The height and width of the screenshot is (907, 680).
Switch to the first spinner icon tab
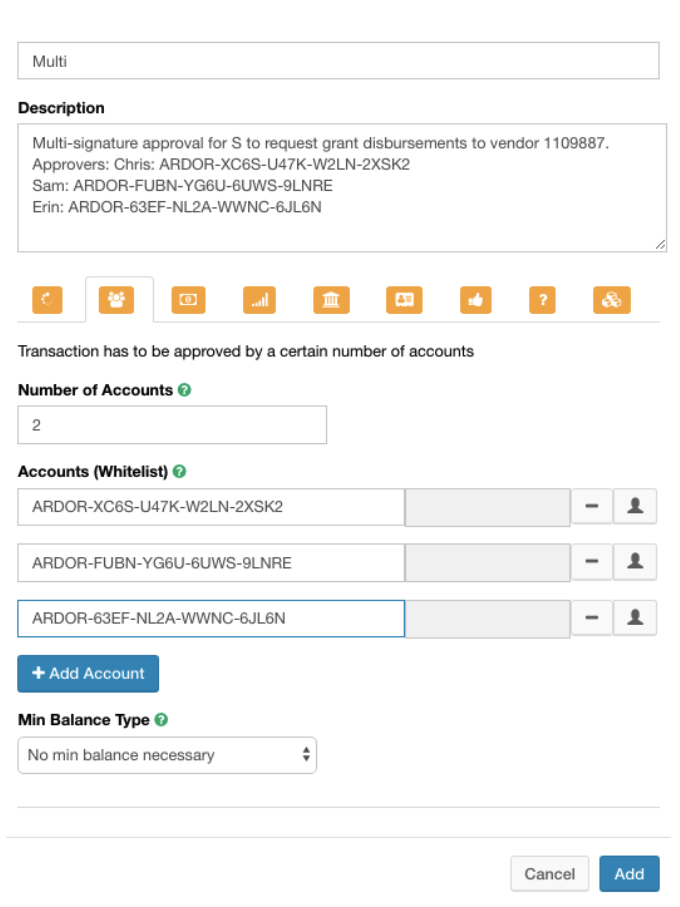(47, 299)
